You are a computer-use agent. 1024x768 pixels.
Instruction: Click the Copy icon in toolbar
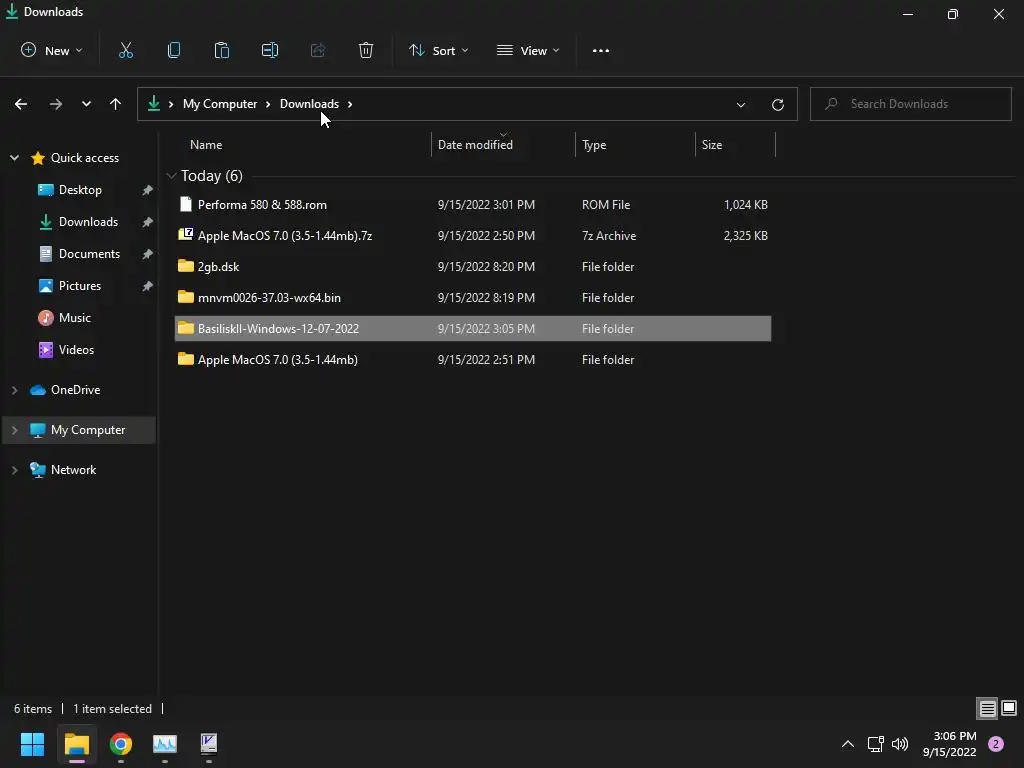coord(174,50)
